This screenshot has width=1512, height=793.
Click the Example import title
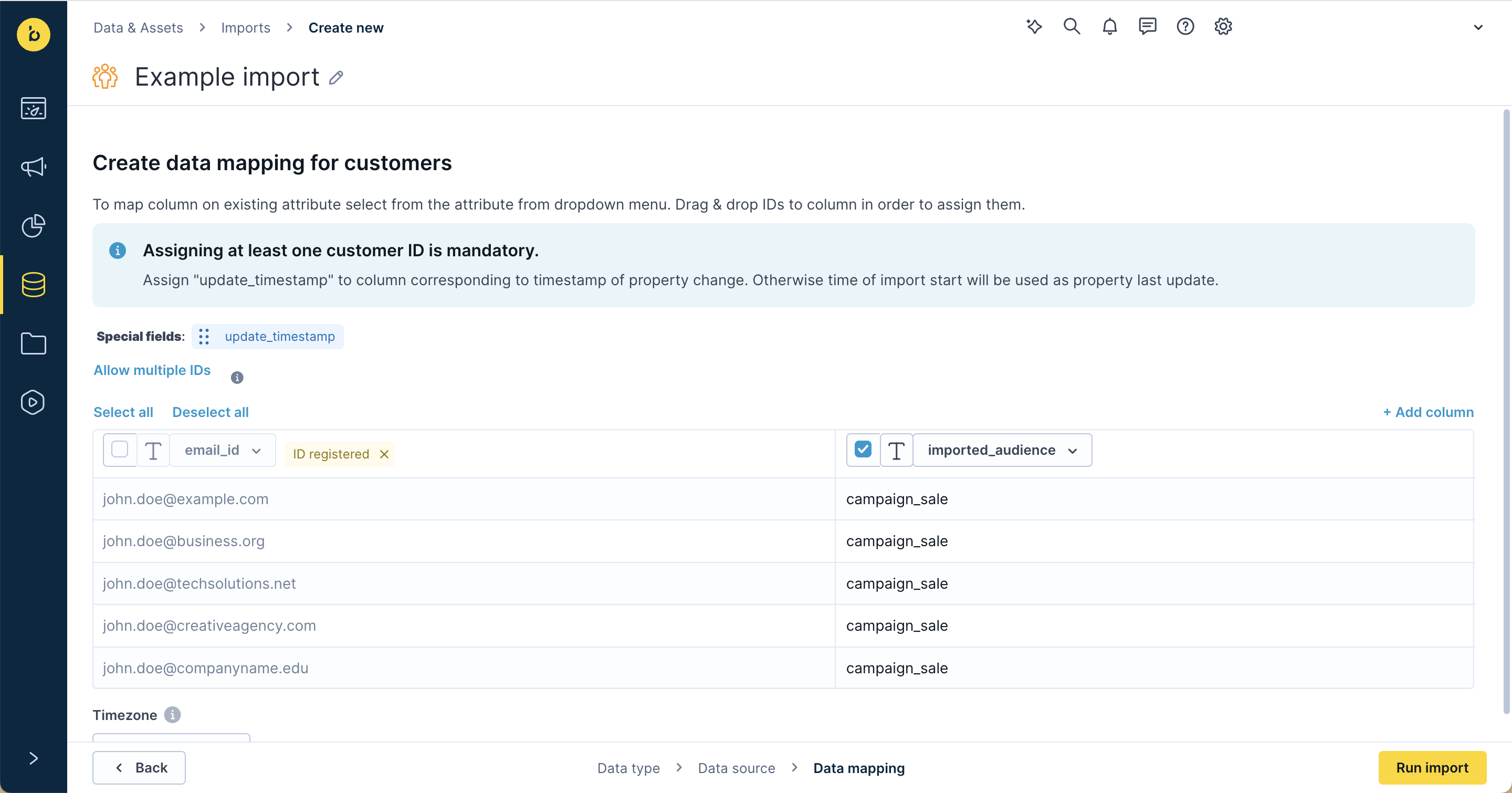point(227,77)
